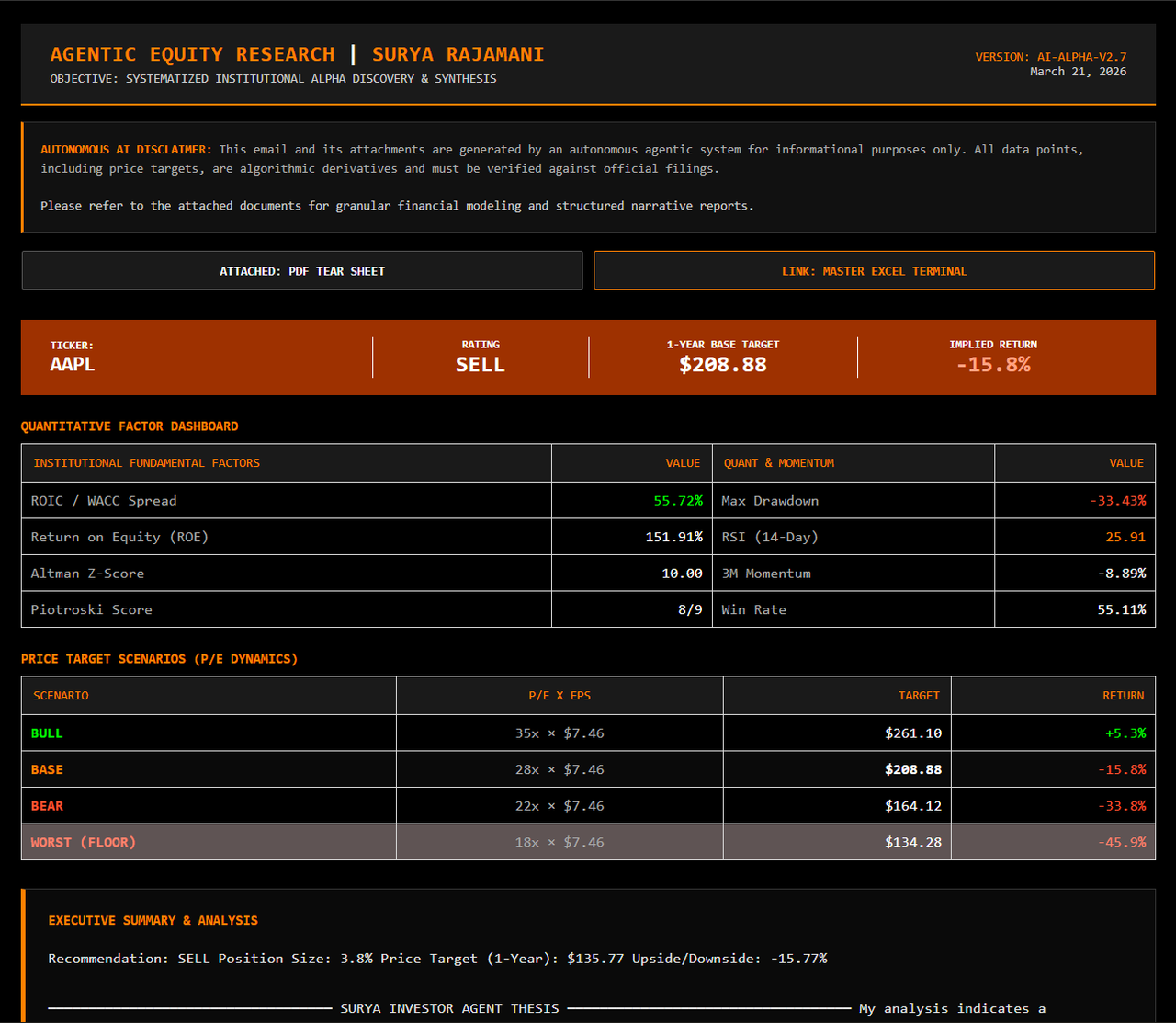
Task: Click the -33.8% bear return
Action: coord(1122,806)
